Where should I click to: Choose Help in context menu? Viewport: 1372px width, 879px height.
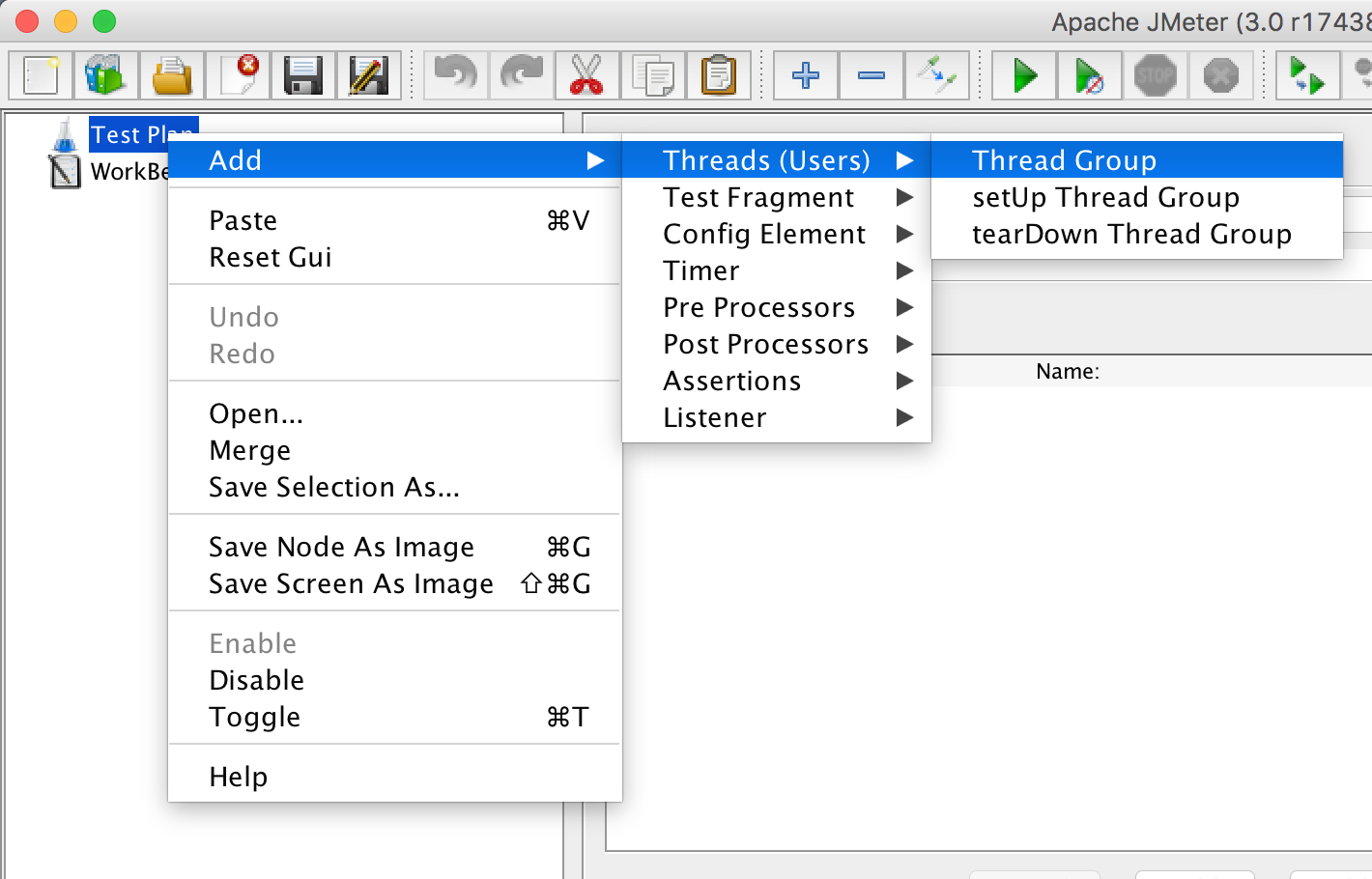pyautogui.click(x=395, y=777)
